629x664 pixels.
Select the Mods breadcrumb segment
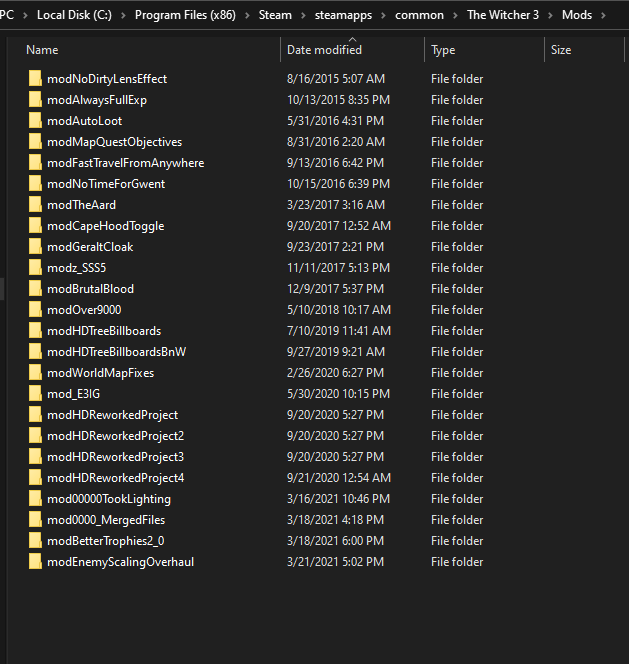(577, 15)
